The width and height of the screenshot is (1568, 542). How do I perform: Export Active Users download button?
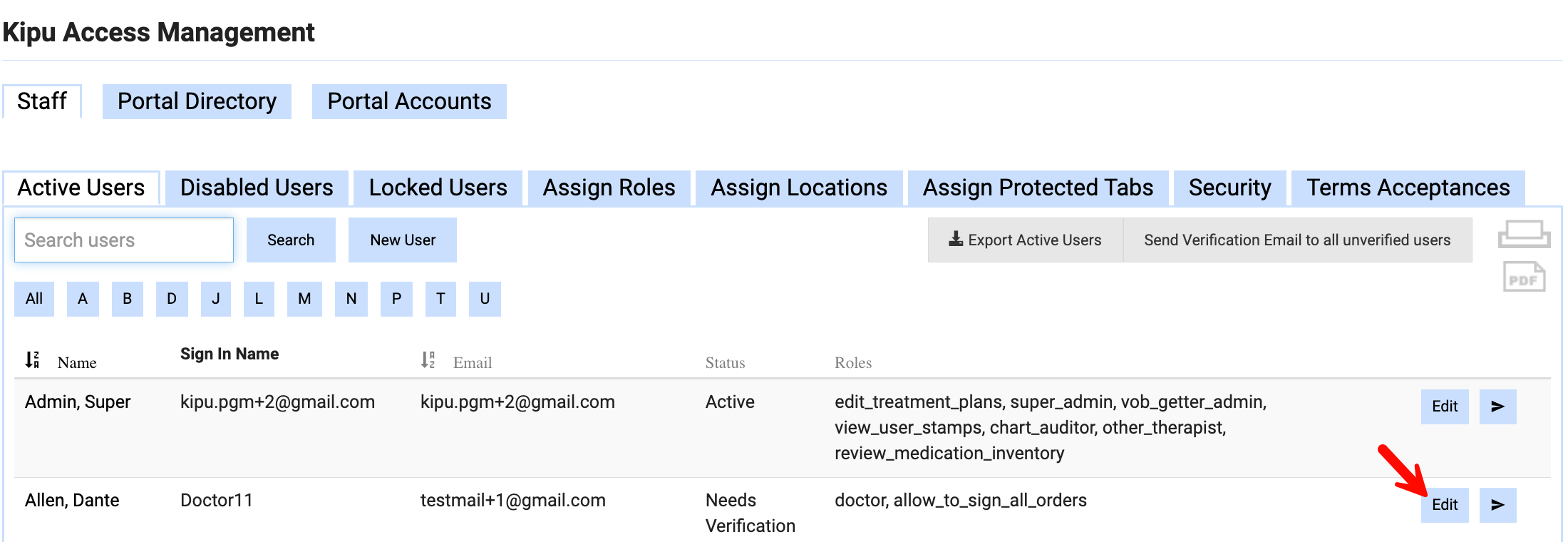(1025, 240)
